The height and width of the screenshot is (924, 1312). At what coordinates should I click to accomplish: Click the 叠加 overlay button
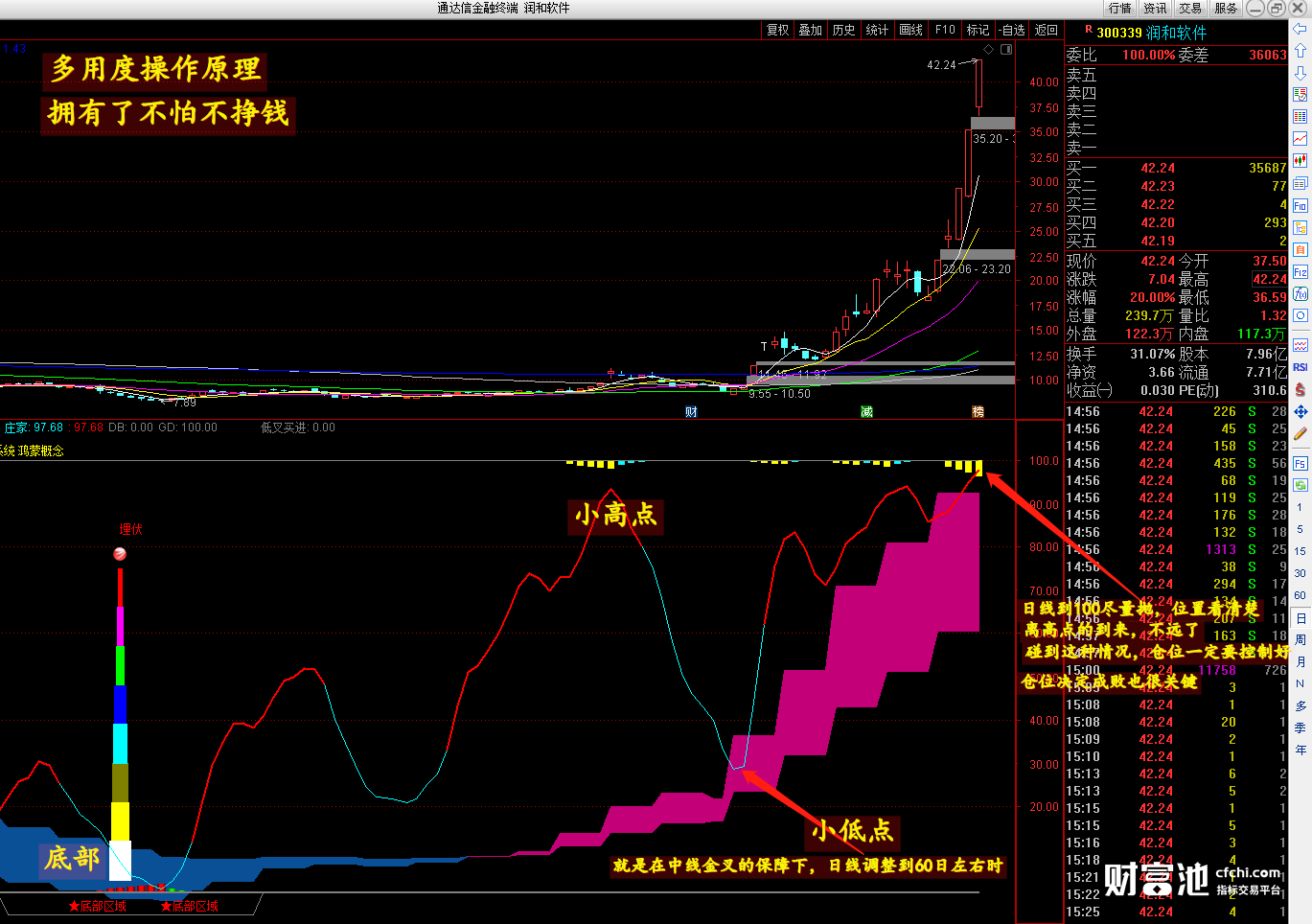(x=811, y=30)
